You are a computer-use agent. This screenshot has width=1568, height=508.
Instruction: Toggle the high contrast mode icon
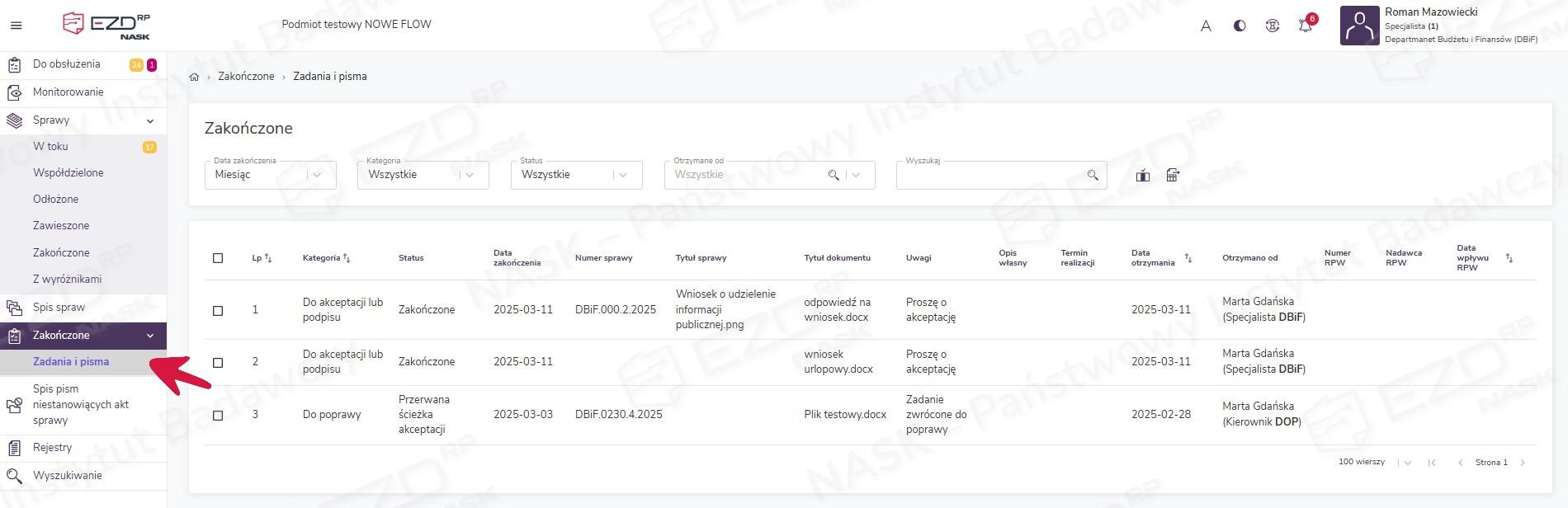pos(1239,26)
